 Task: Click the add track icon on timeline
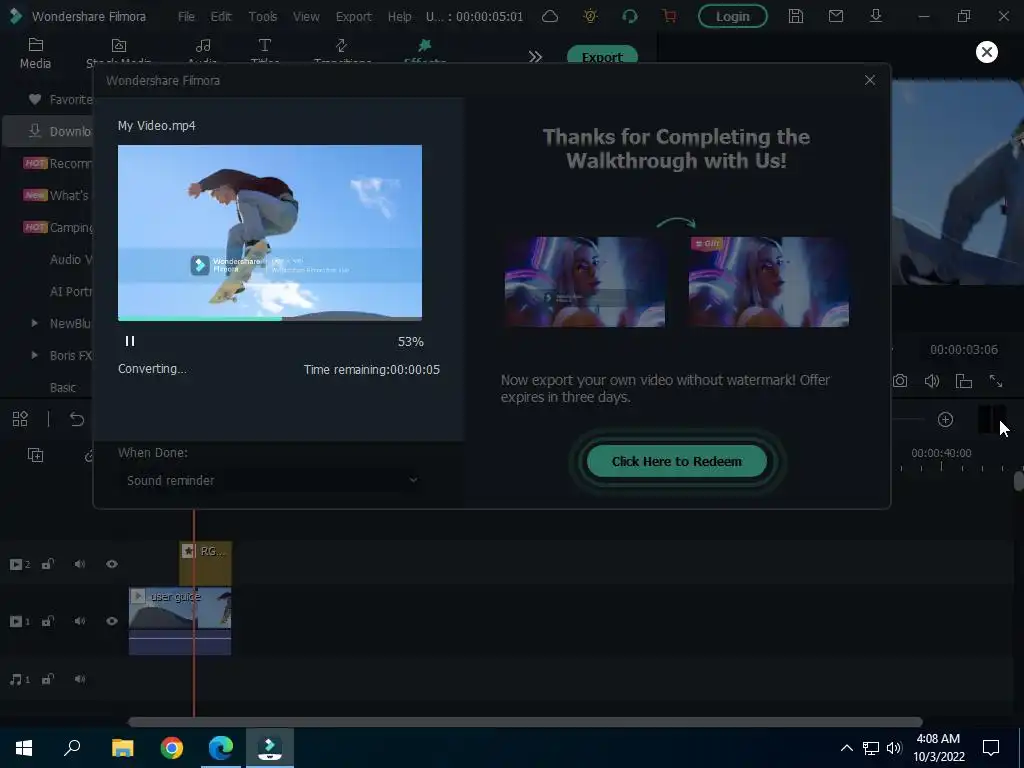pos(35,455)
